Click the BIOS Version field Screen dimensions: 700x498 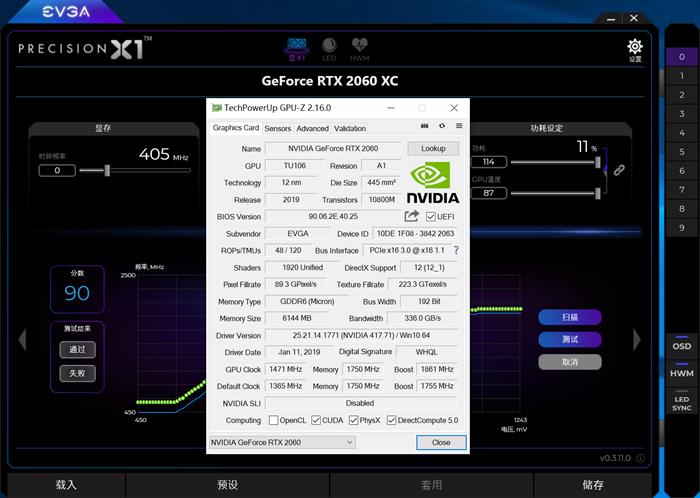pyautogui.click(x=333, y=216)
